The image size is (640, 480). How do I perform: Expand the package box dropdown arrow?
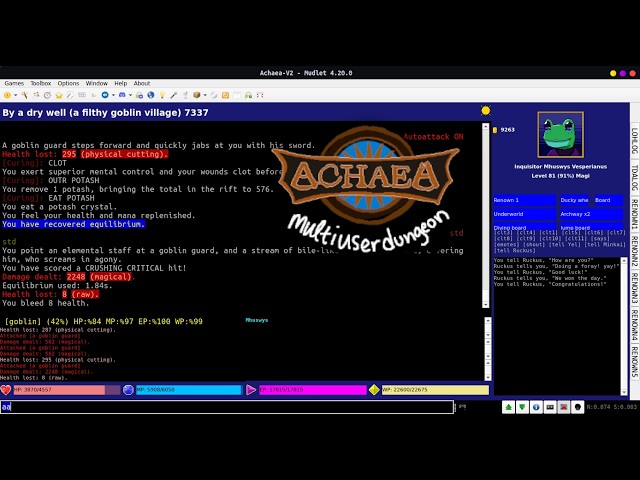pyautogui.click(x=205, y=95)
